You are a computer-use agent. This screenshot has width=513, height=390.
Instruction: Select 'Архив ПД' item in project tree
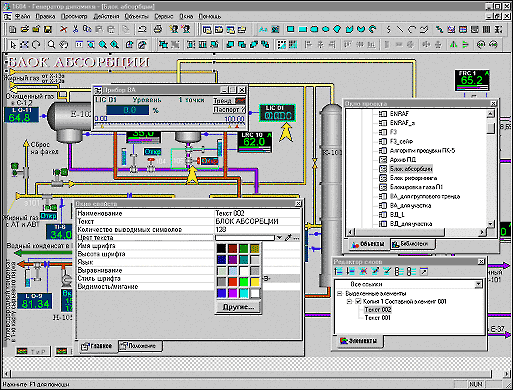pos(403,160)
